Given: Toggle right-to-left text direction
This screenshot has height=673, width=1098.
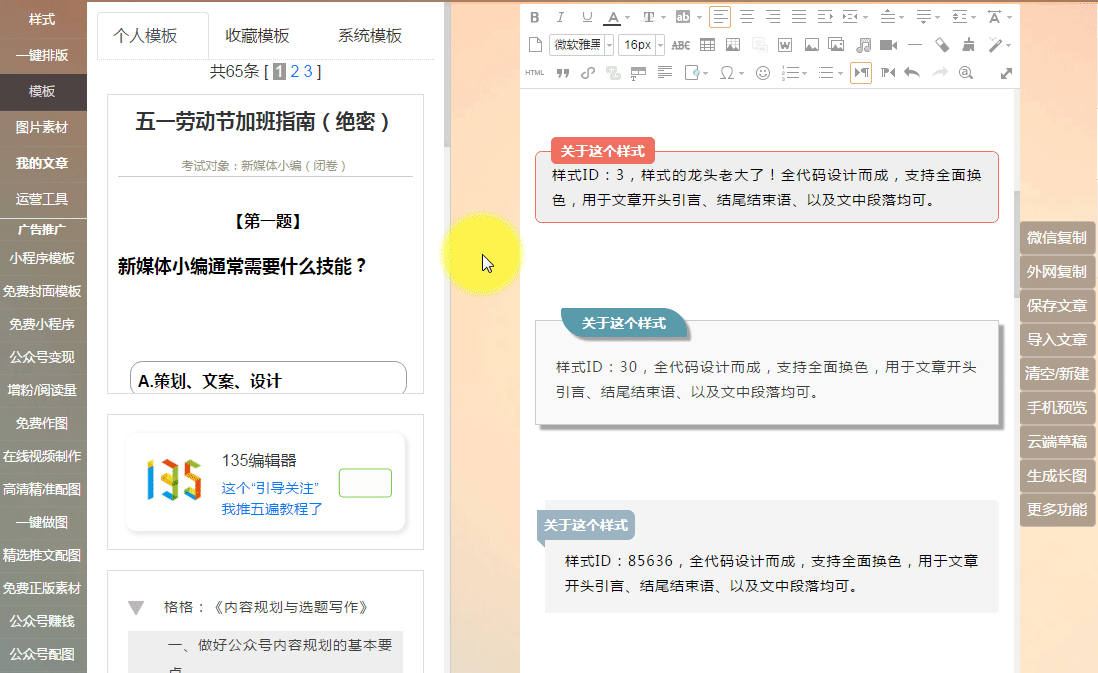Looking at the screenshot, I should 888,73.
